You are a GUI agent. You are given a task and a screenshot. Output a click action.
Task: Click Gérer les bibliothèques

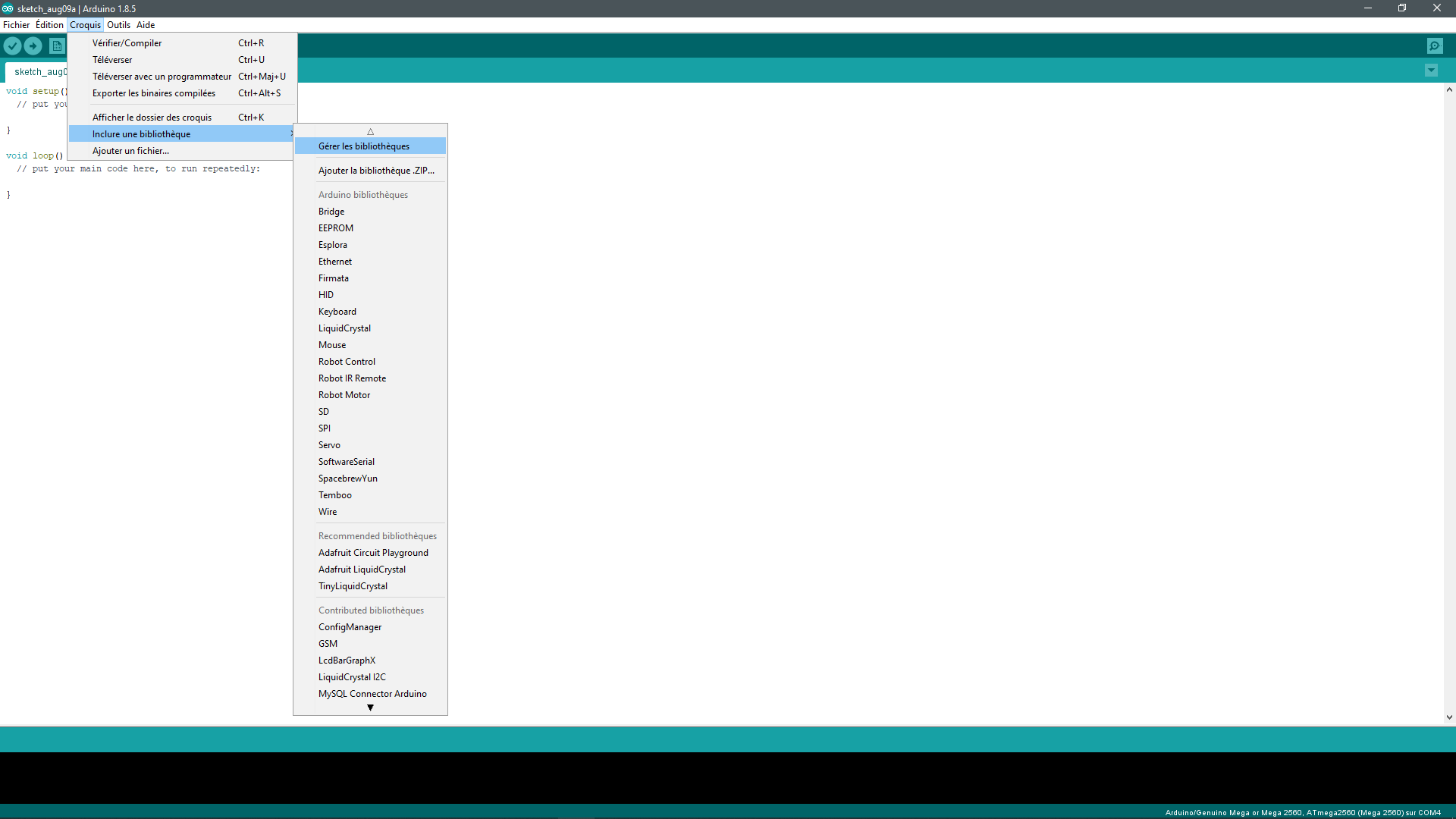pos(370,146)
